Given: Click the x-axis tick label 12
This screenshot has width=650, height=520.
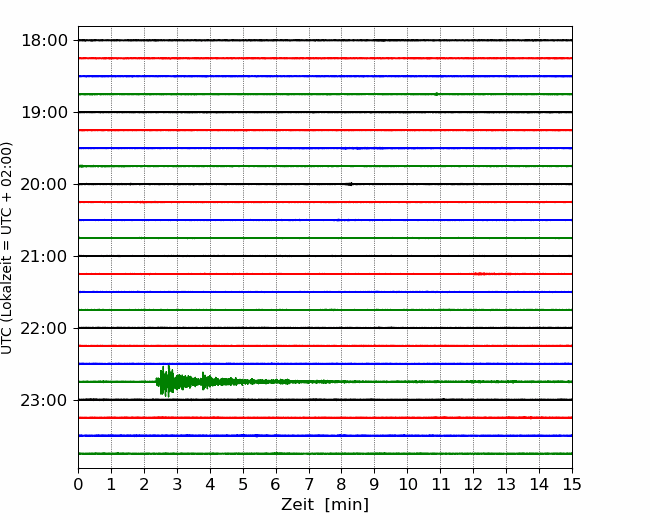Looking at the screenshot, I should pyautogui.click(x=473, y=484).
